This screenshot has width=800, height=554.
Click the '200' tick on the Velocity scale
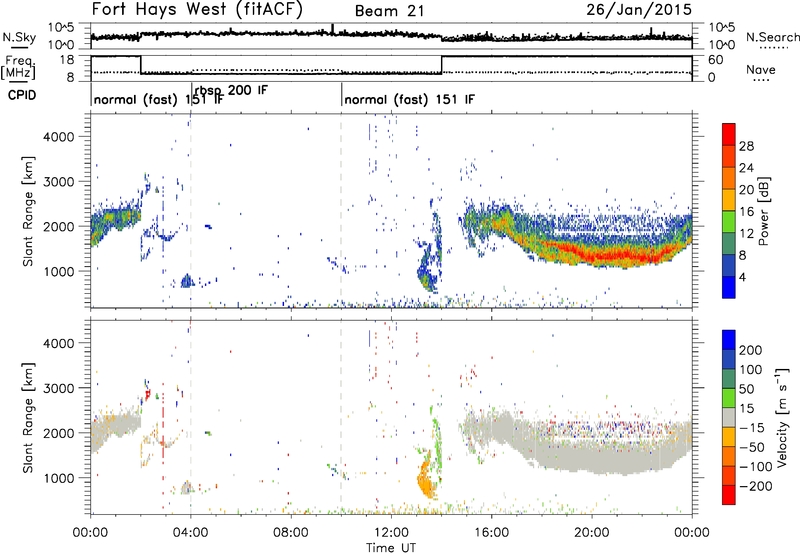pyautogui.click(x=751, y=350)
